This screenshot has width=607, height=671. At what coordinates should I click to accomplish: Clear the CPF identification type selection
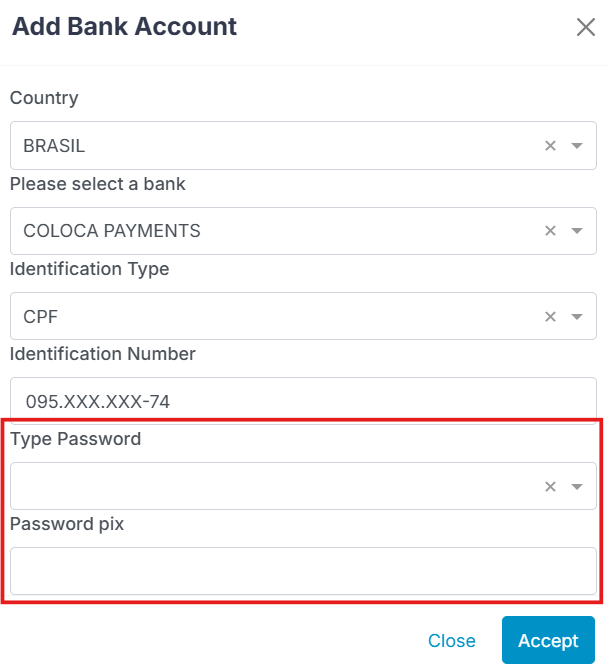coord(550,317)
